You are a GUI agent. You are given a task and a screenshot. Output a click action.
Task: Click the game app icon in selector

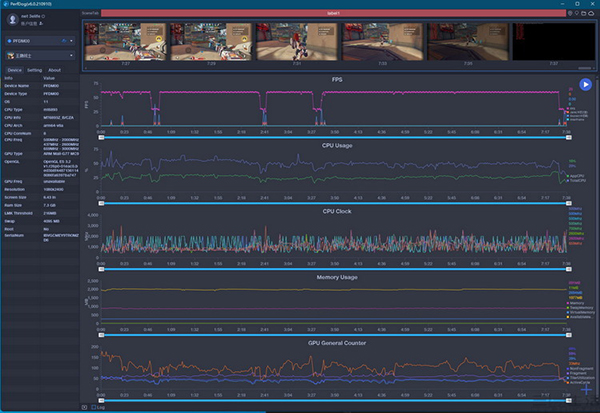click(12, 55)
